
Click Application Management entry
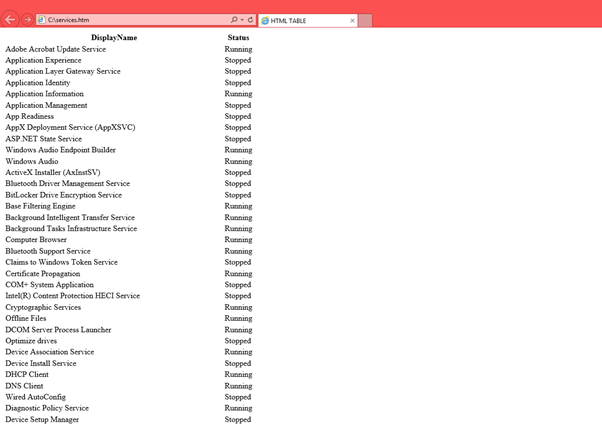[x=46, y=105]
